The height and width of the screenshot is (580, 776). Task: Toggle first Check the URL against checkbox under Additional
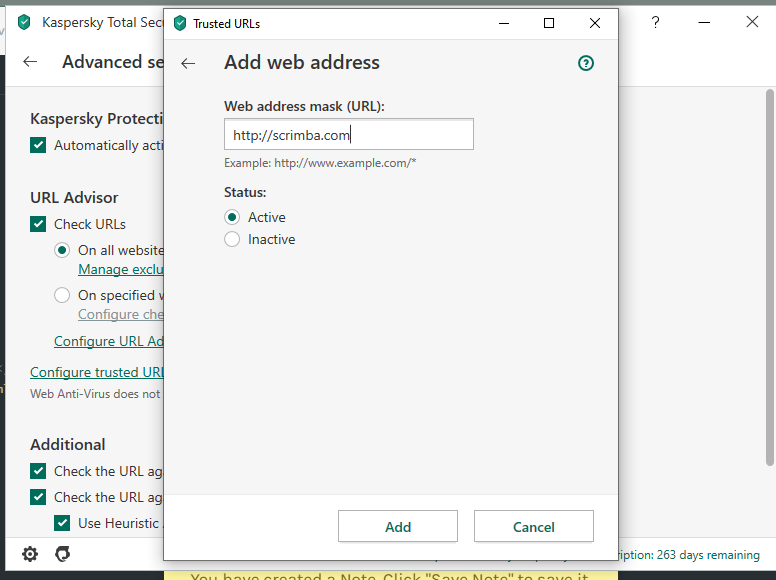click(x=38, y=471)
